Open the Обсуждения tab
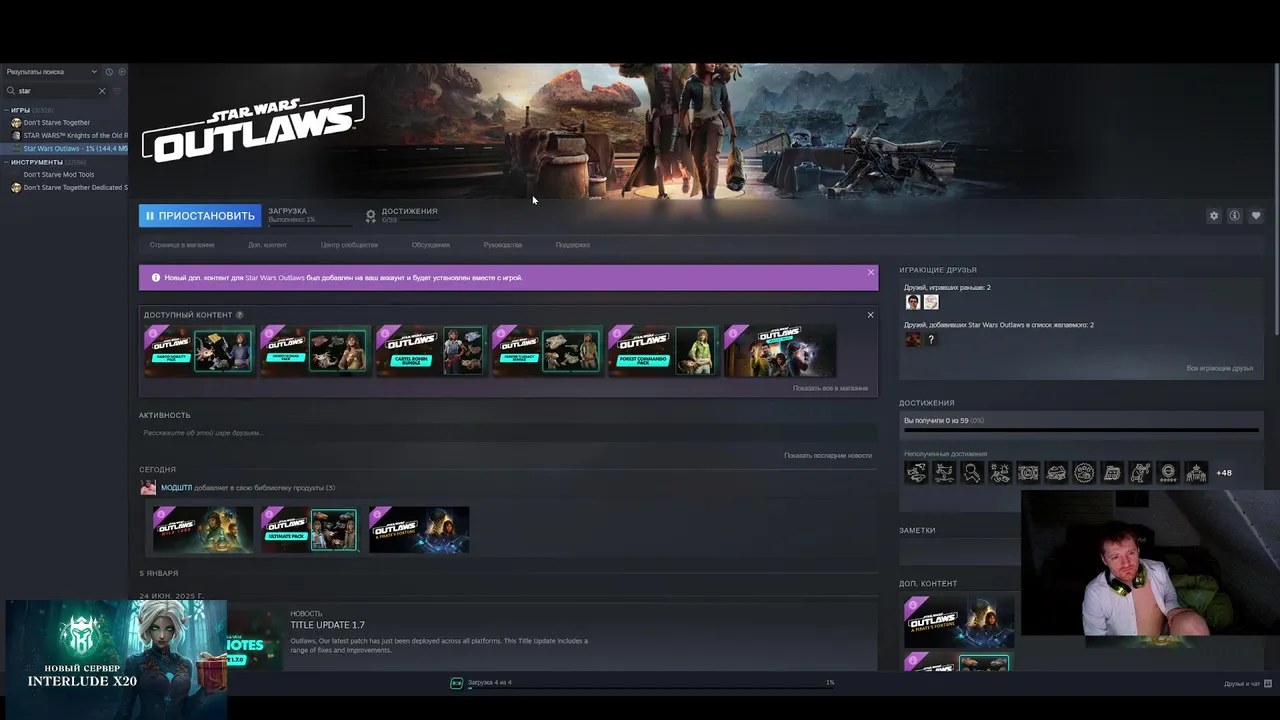The width and height of the screenshot is (1280, 720). pyautogui.click(x=430, y=245)
